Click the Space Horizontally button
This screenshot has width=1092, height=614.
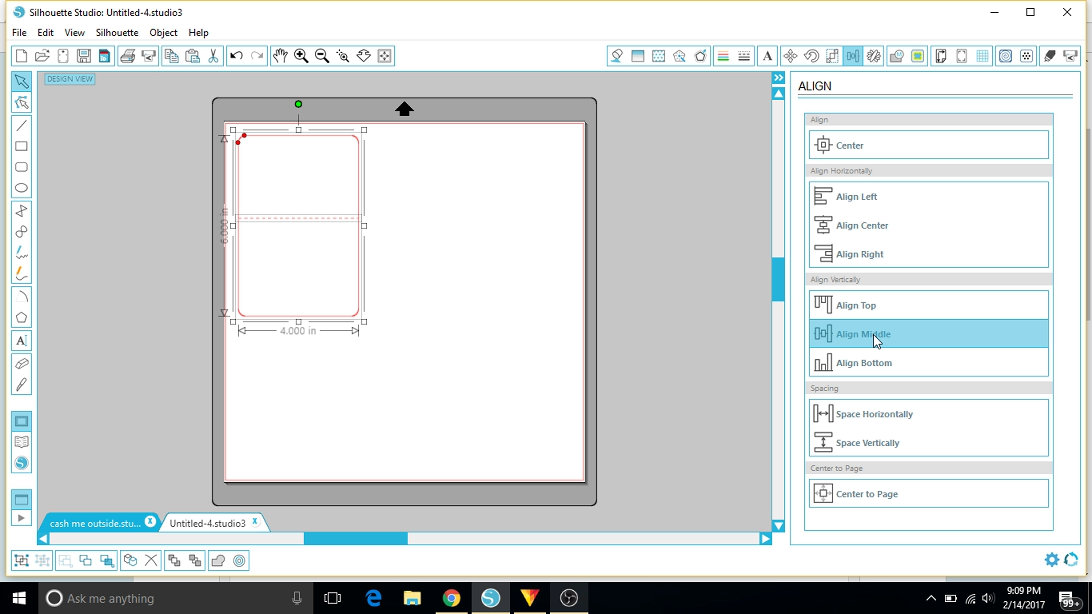click(x=928, y=414)
